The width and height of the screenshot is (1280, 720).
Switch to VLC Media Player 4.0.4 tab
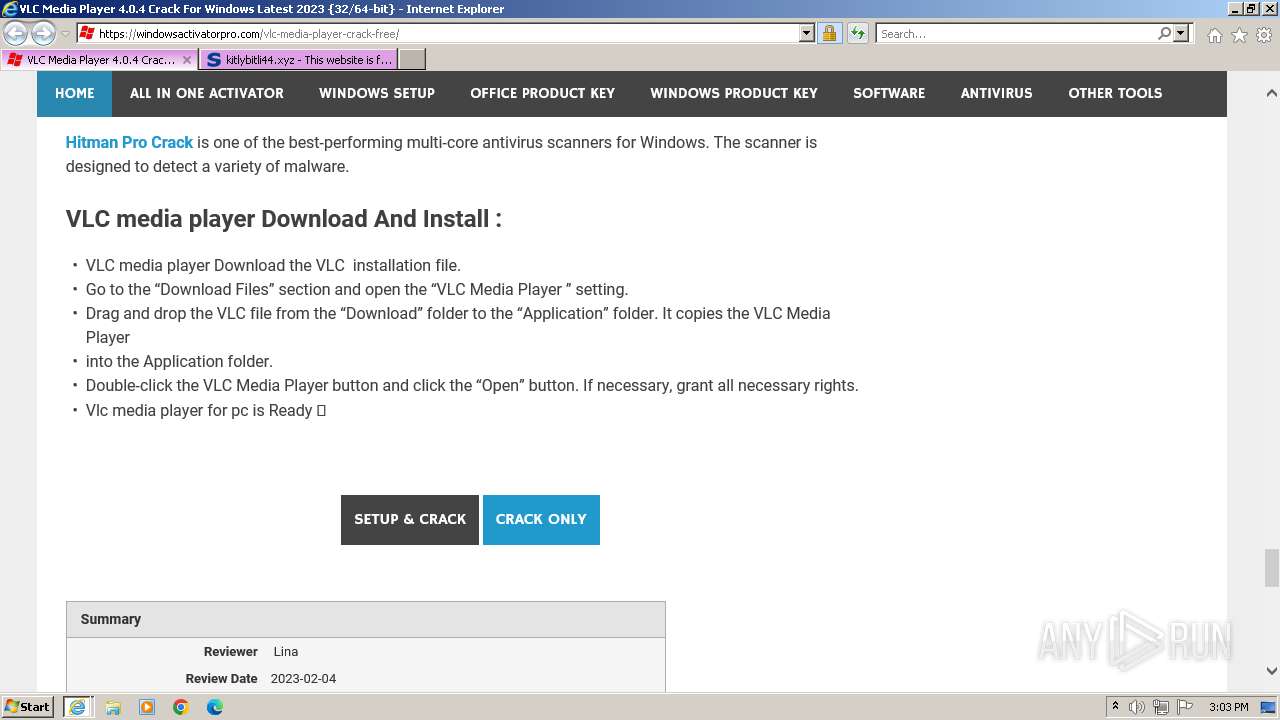click(x=99, y=60)
